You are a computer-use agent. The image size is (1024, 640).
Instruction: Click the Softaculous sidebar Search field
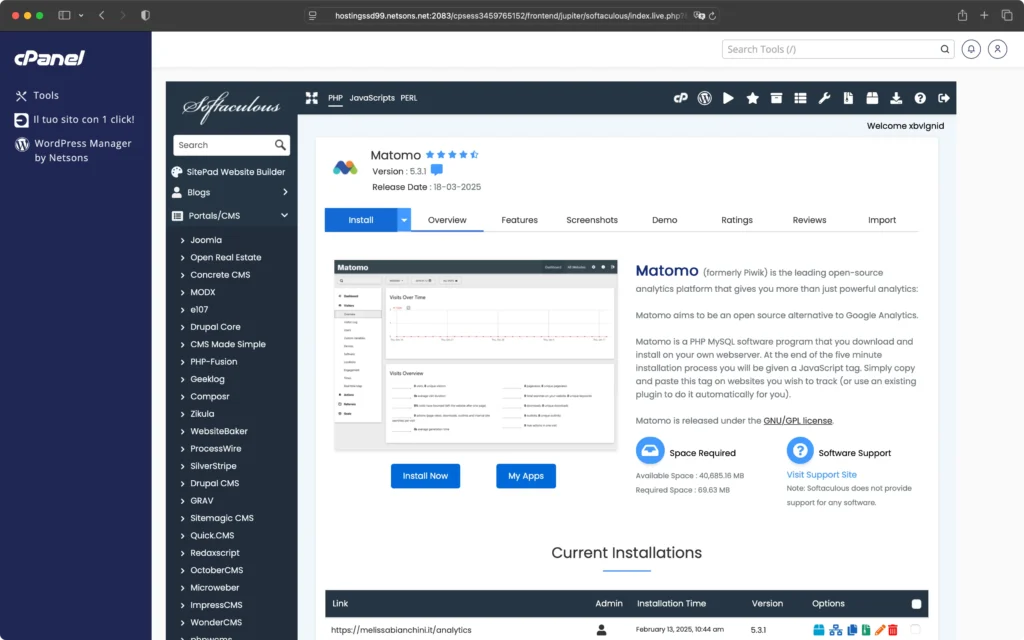click(224, 145)
